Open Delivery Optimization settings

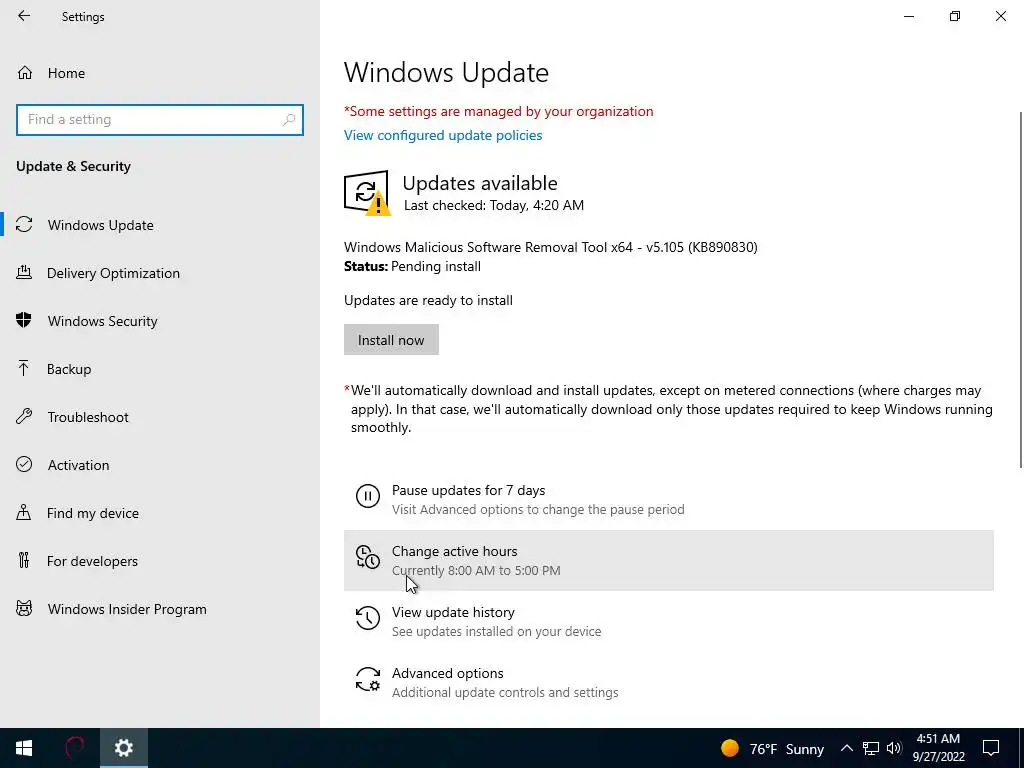point(160,273)
